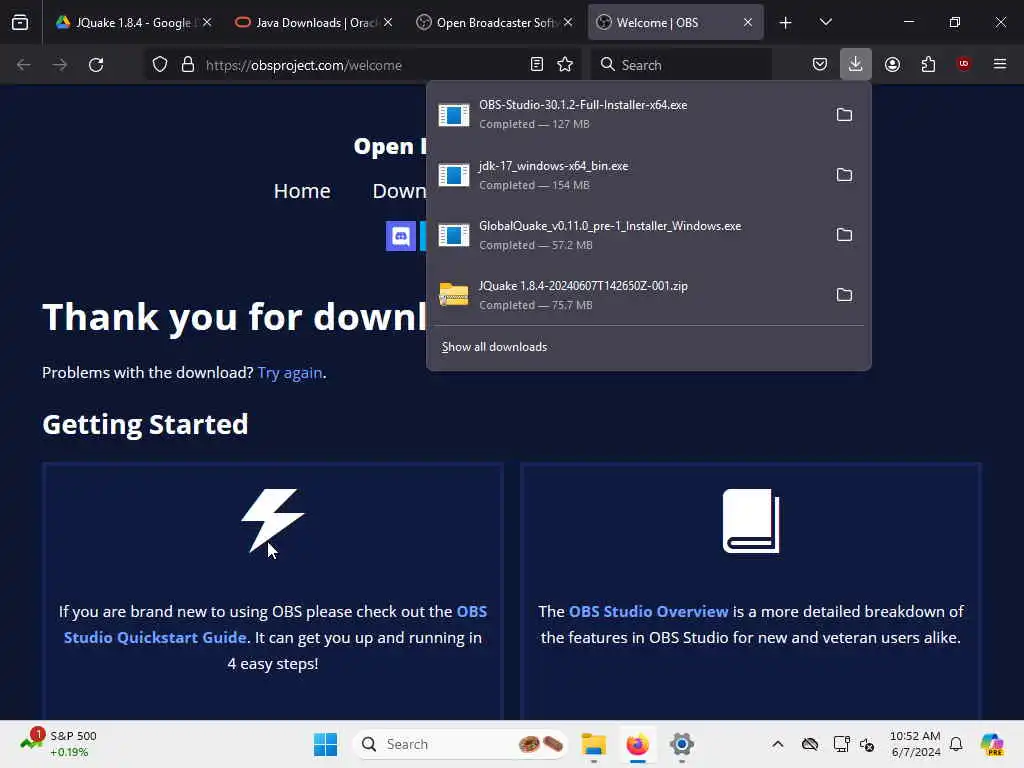
Task: View site security padlock info
Action: click(x=188, y=65)
